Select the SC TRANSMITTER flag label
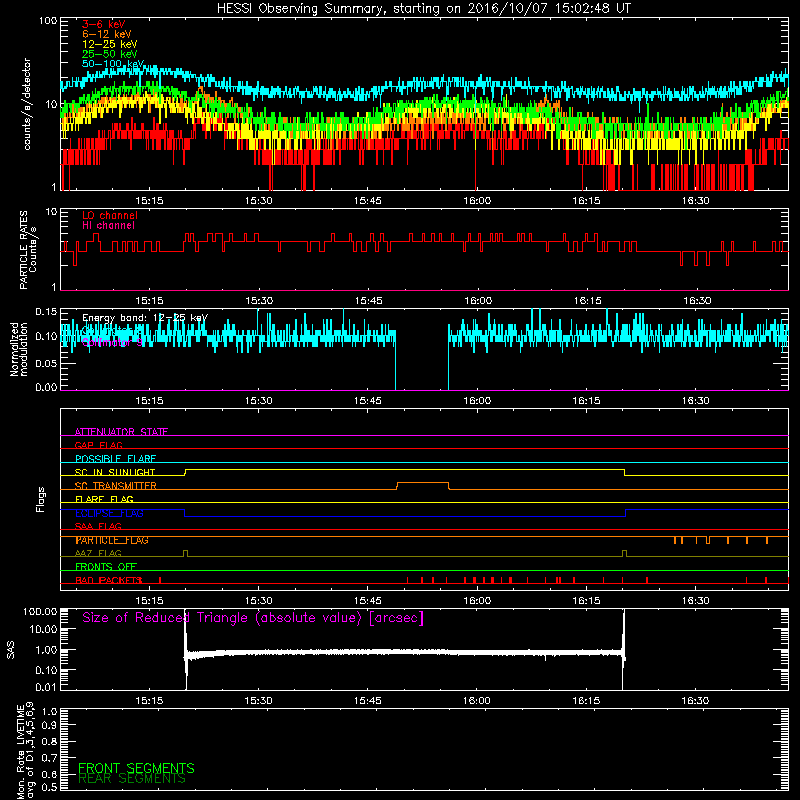The height and width of the screenshot is (800, 800). point(116,486)
